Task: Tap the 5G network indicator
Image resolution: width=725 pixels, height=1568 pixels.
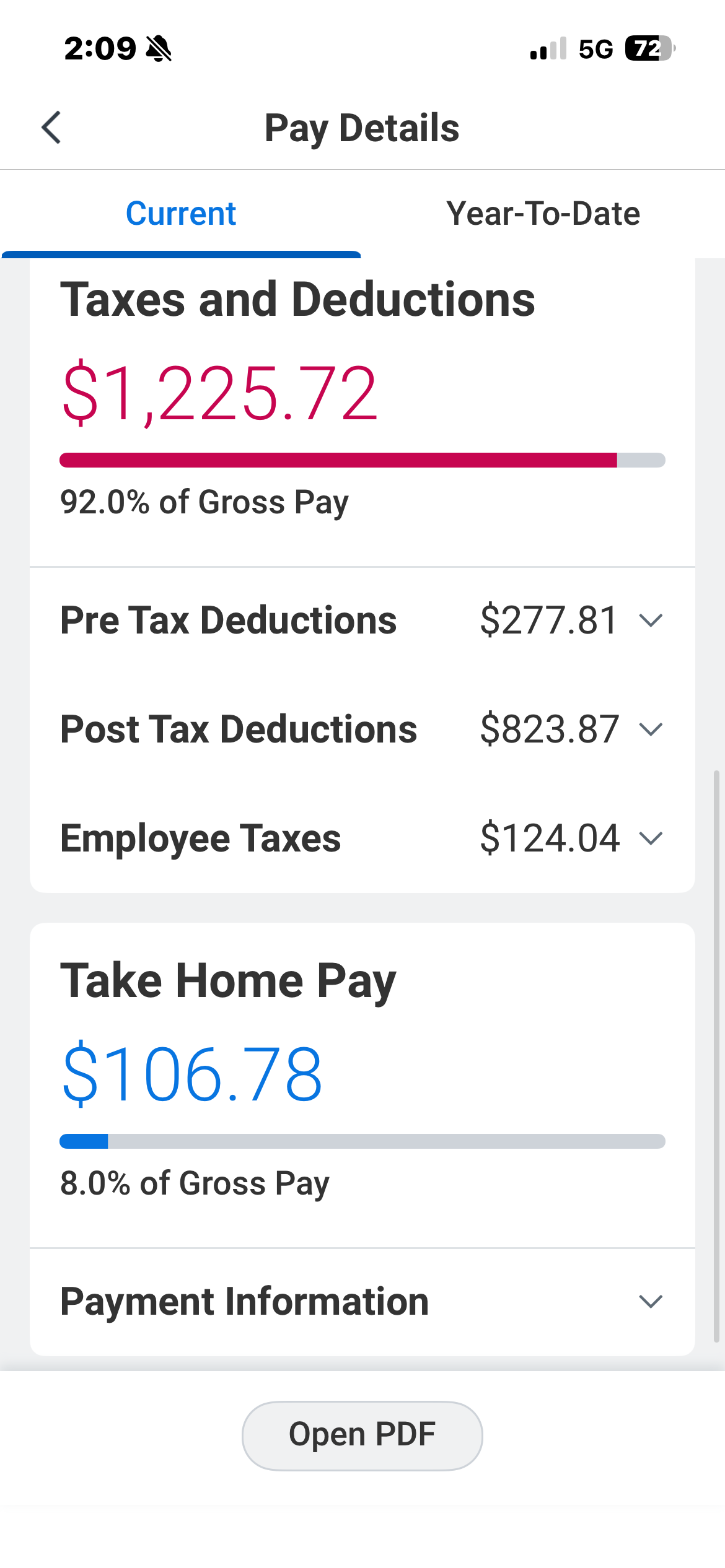Action: pos(595,49)
